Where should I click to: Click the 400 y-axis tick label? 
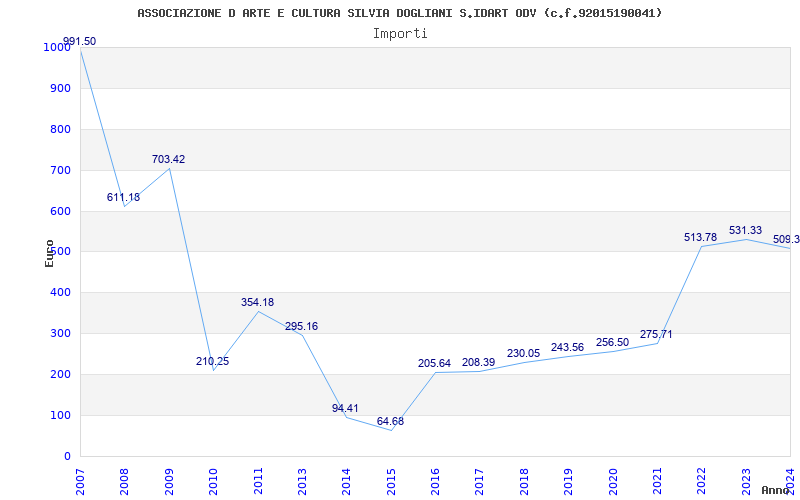[60, 293]
